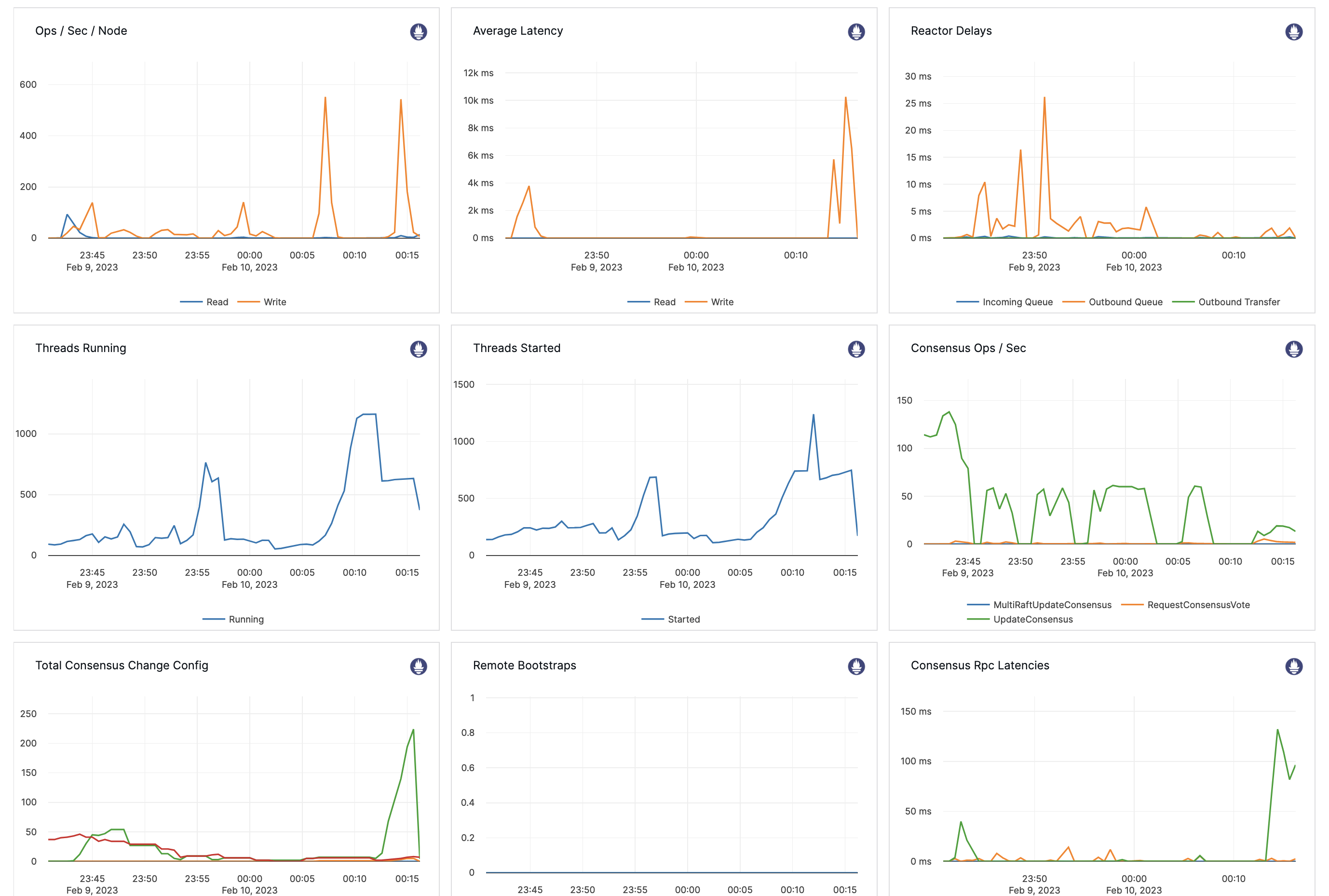Click the 600 axis label in Ops / Sec / Node
This screenshot has width=1329, height=896.
28,84
